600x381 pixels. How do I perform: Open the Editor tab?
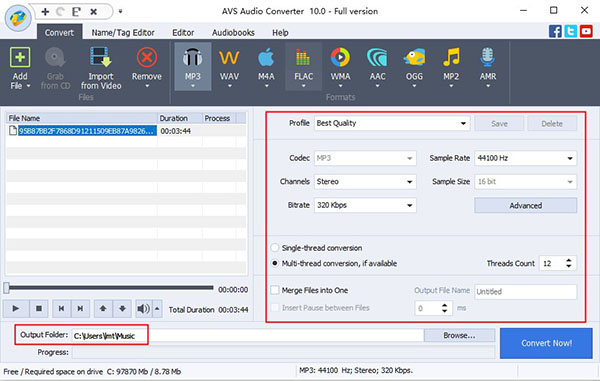[x=183, y=33]
